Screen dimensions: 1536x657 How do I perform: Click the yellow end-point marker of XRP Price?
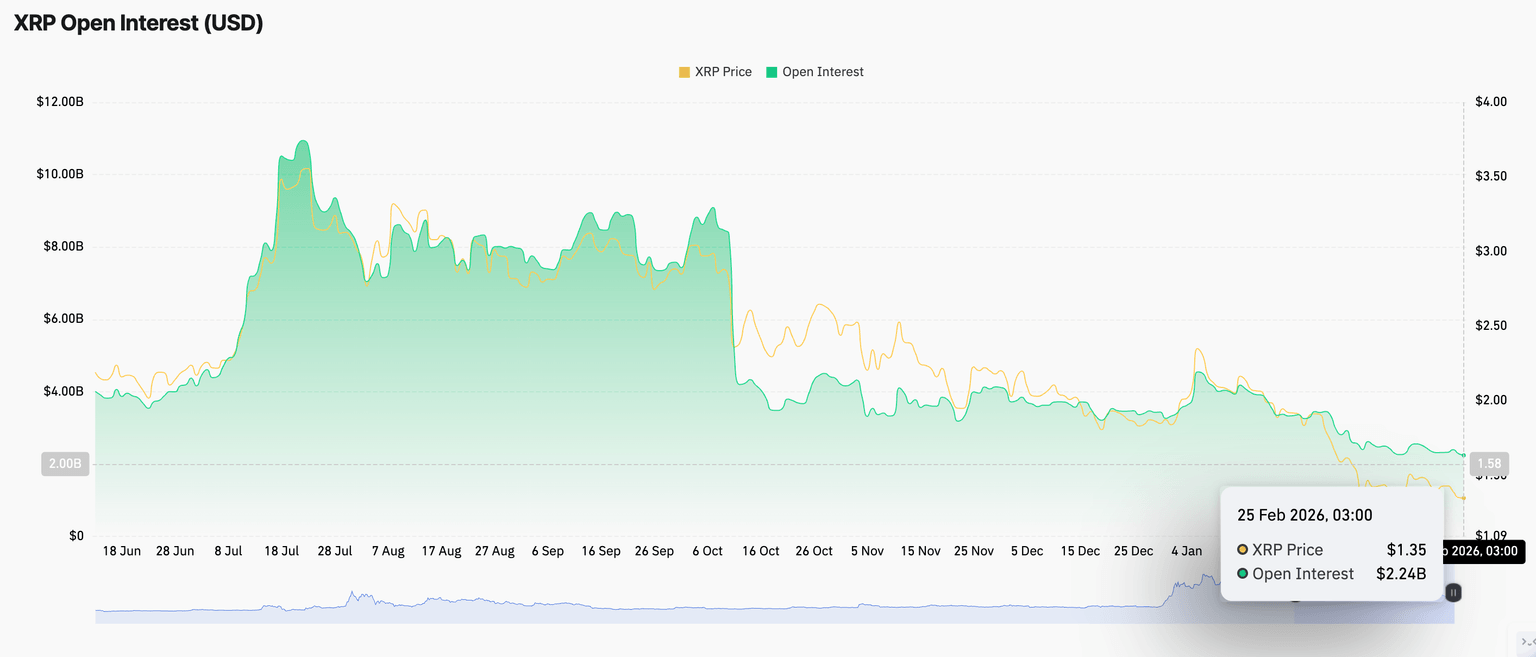tap(1463, 498)
